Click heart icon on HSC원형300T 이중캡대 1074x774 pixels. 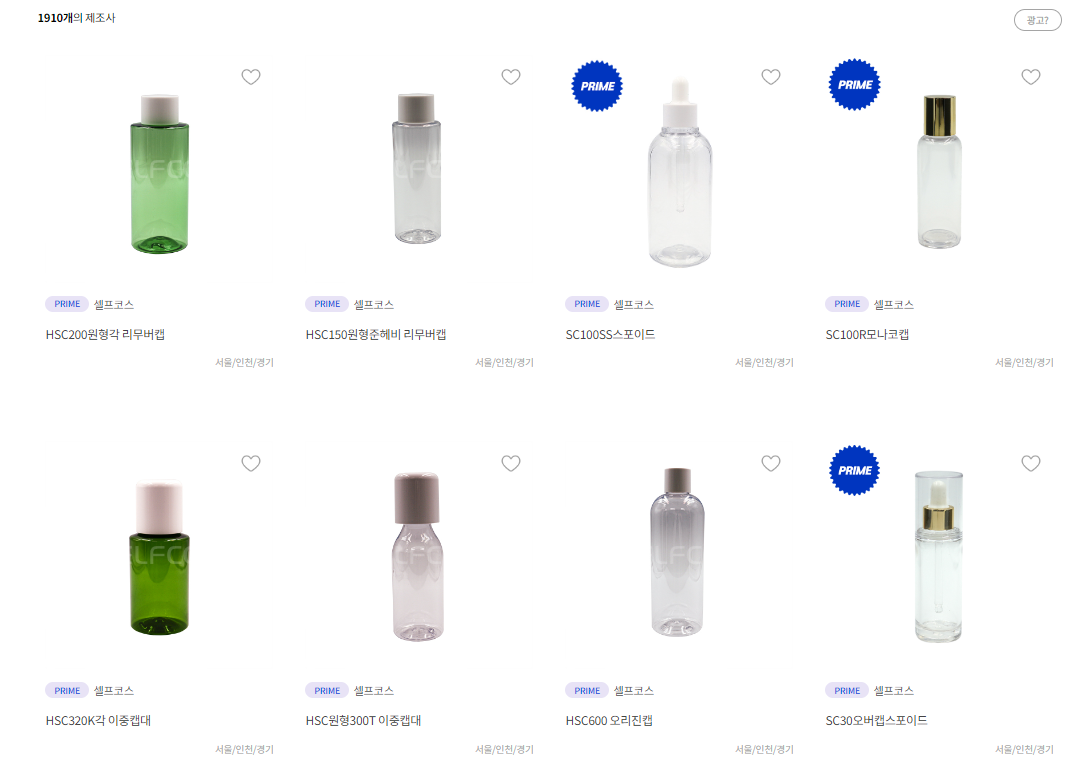click(x=511, y=464)
